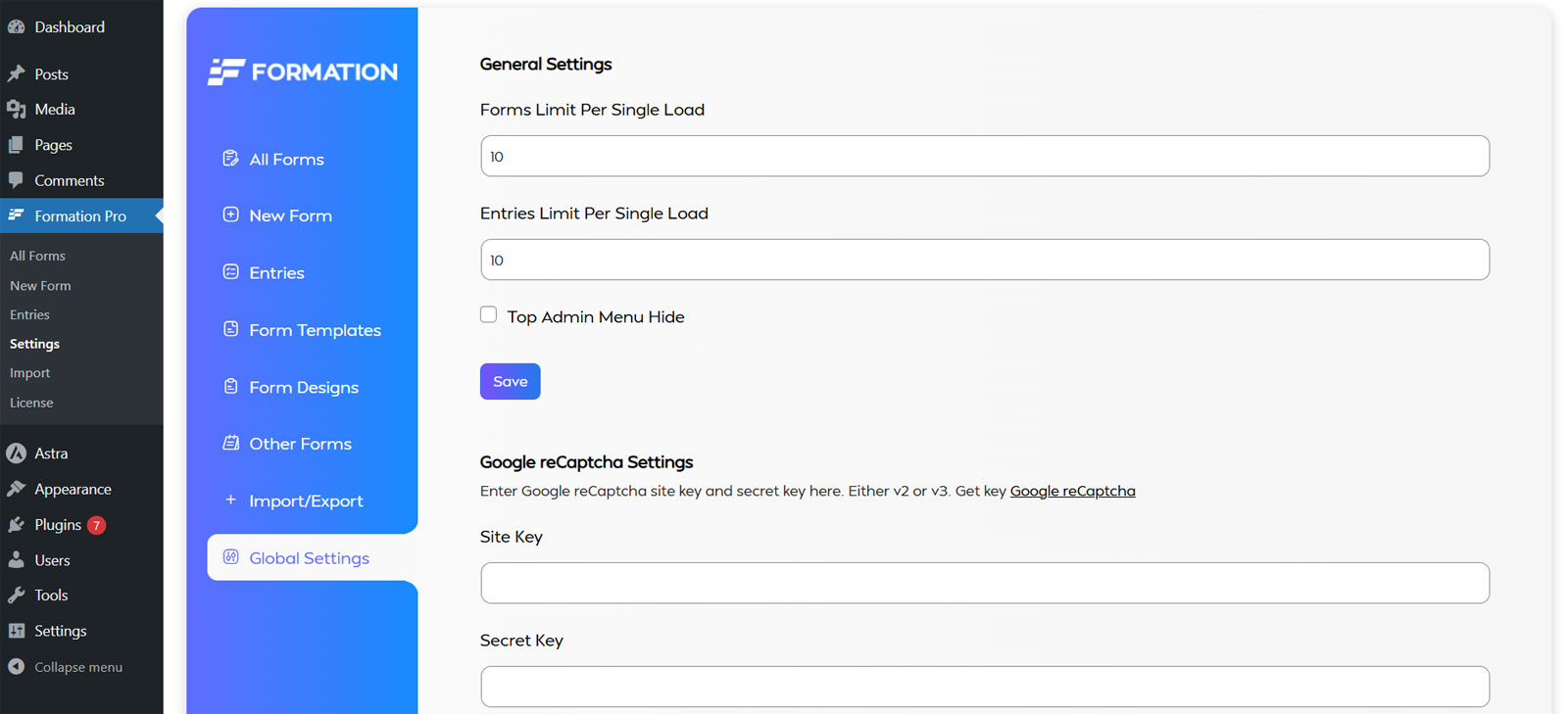The width and height of the screenshot is (1568, 714).
Task: Click the WordPress Settings sliders icon
Action: (17, 631)
